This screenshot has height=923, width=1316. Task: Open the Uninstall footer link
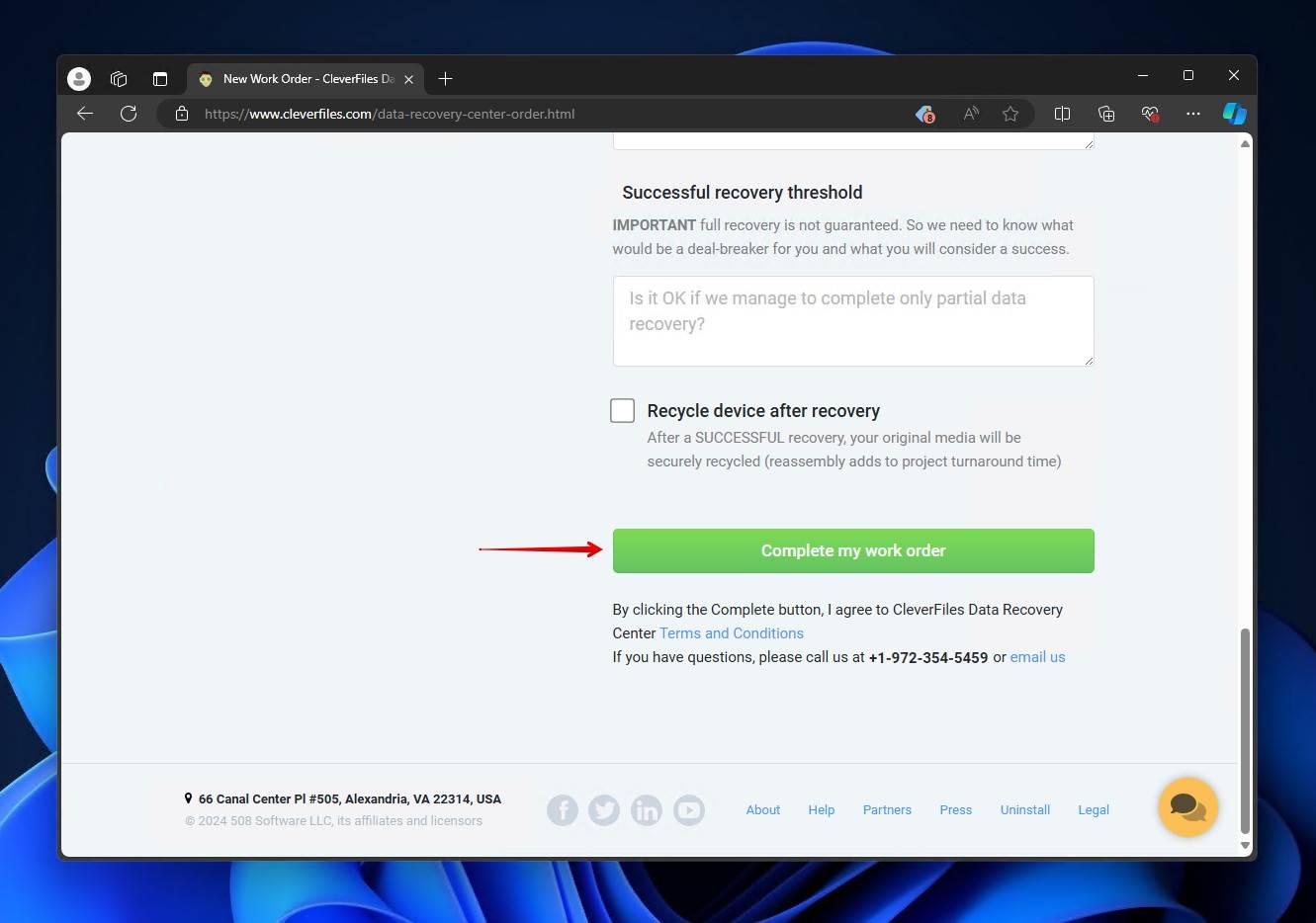coord(1025,809)
